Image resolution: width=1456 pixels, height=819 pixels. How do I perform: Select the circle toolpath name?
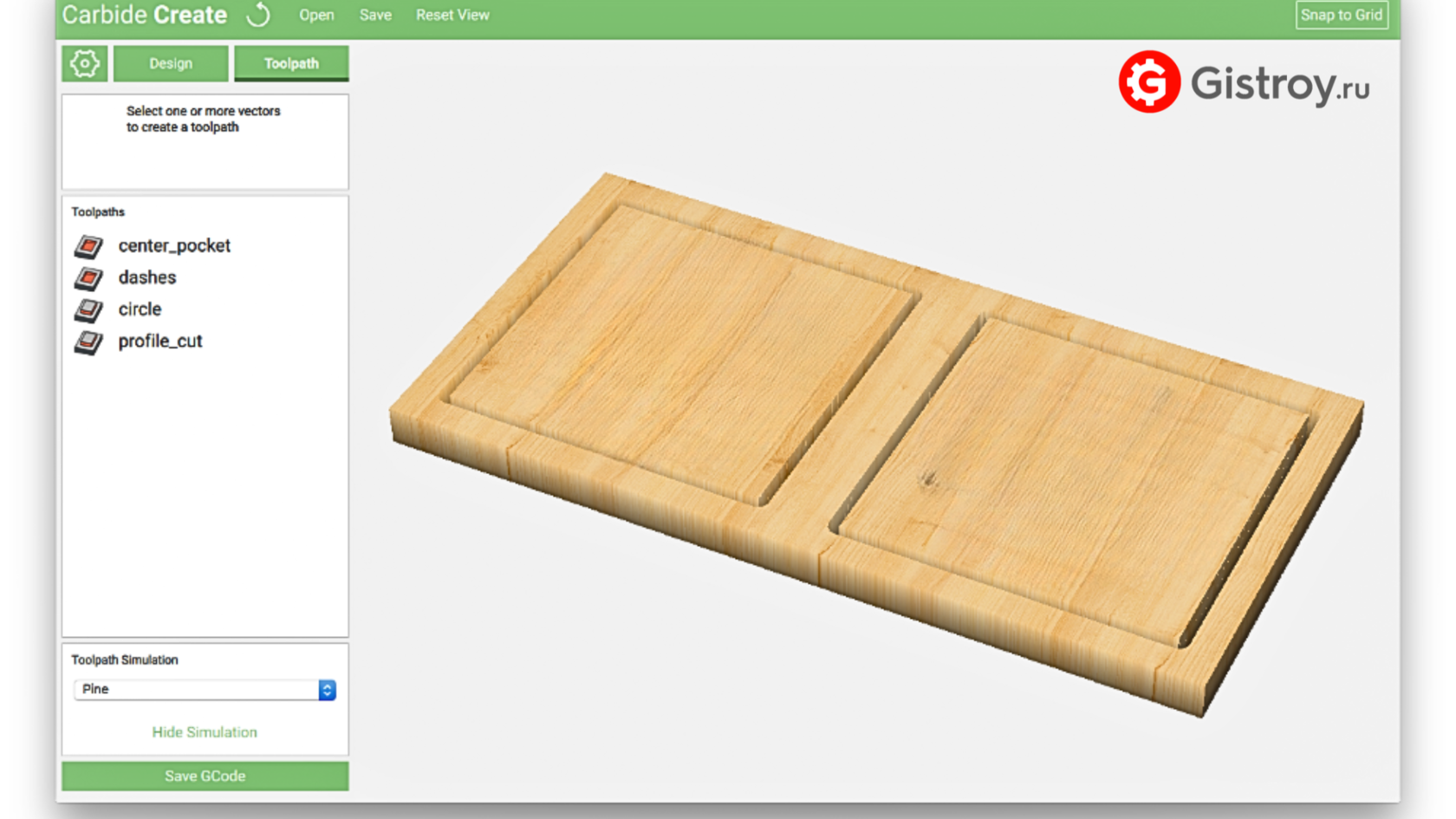click(140, 309)
